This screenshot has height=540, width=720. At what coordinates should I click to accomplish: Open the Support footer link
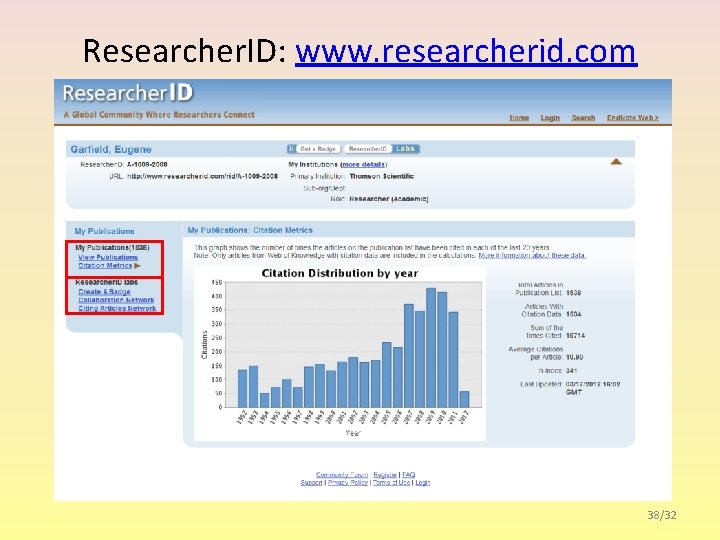click(311, 483)
